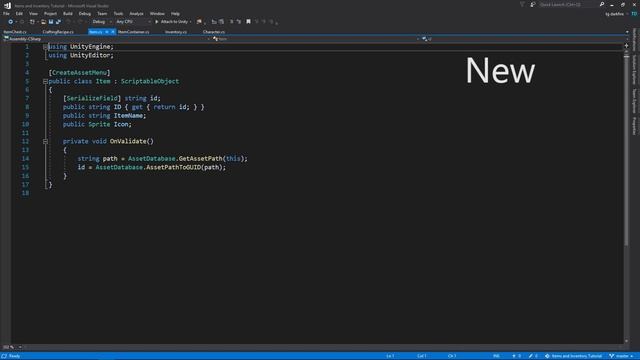Switch to the Inventory.cs tab

click(176, 32)
